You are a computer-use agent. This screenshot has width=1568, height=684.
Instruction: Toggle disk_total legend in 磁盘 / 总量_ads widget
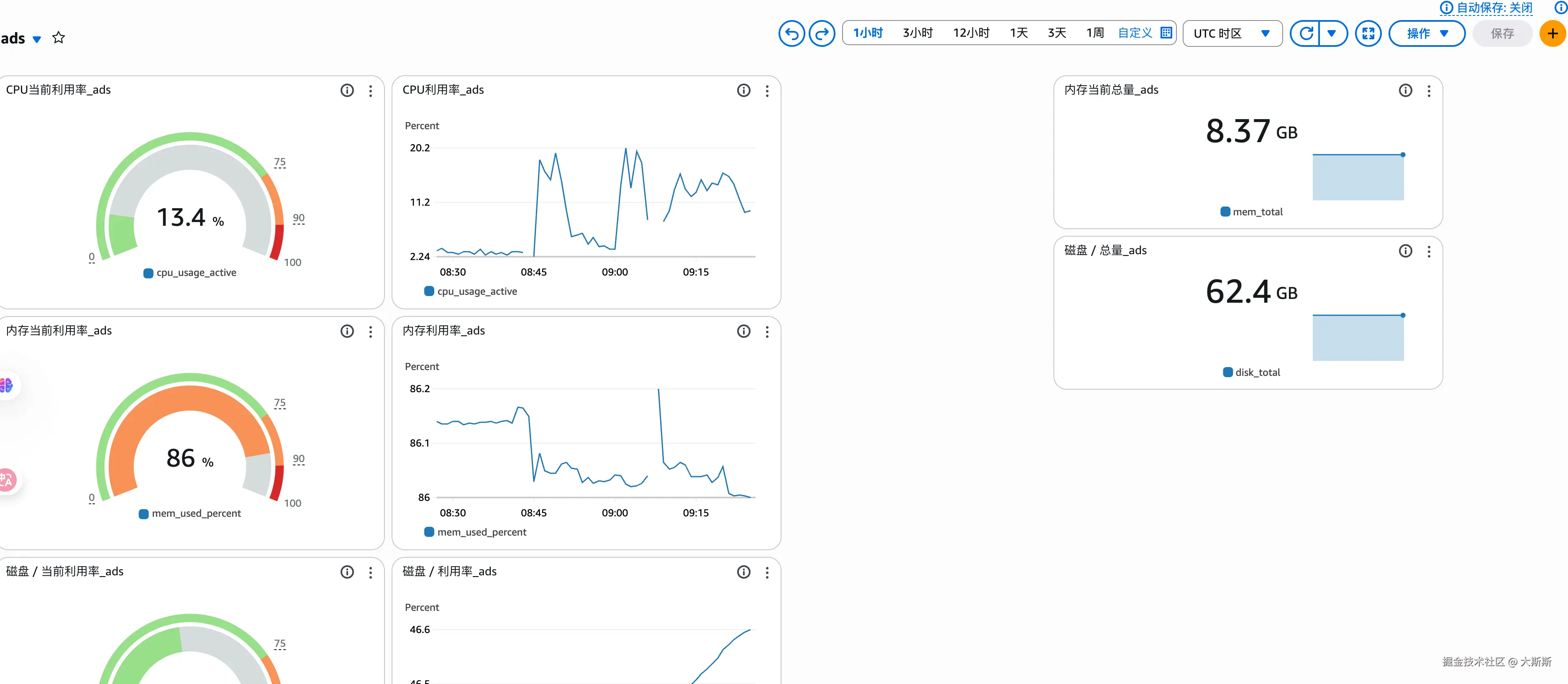coord(1257,373)
